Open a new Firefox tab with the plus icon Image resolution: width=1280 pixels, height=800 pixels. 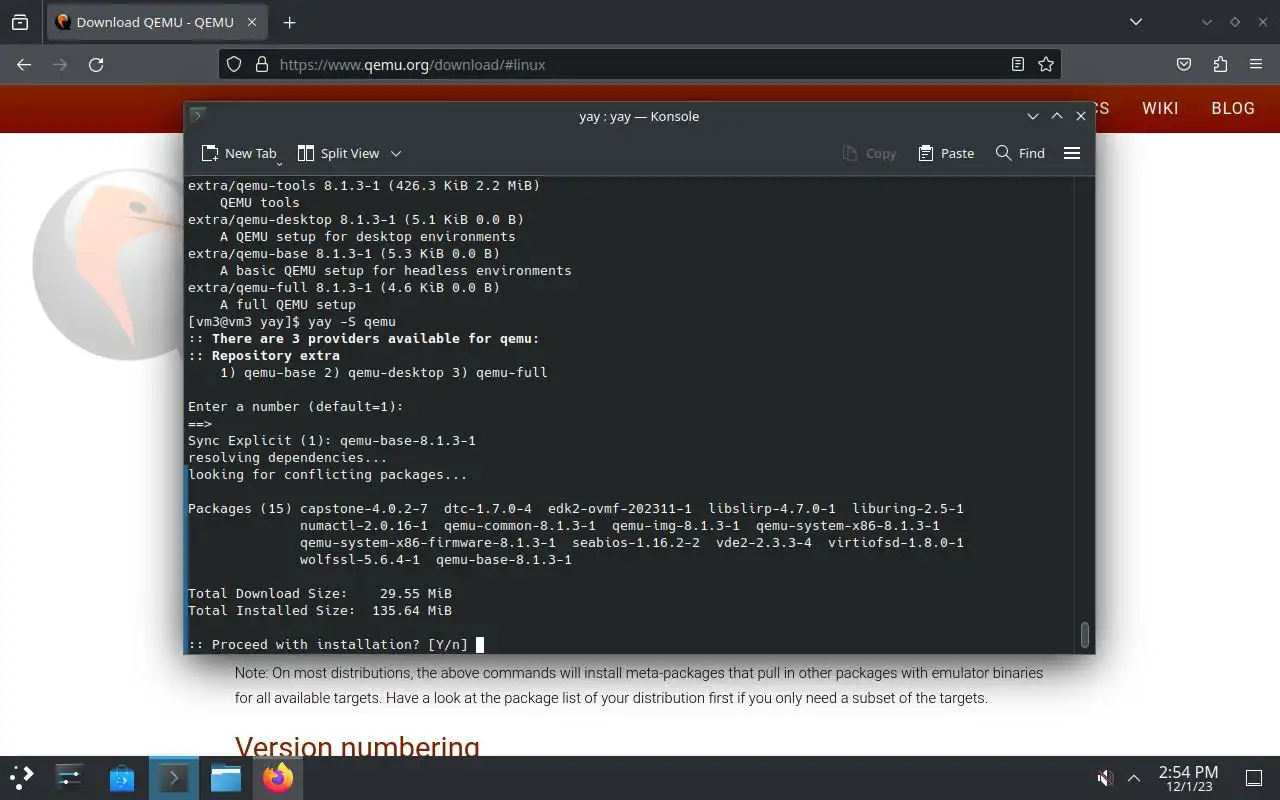(x=289, y=22)
